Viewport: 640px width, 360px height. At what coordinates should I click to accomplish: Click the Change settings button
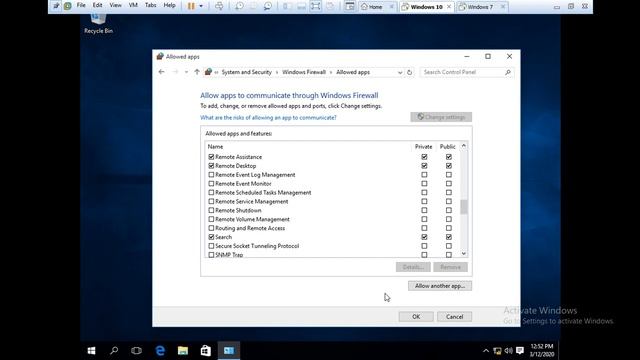(x=441, y=117)
